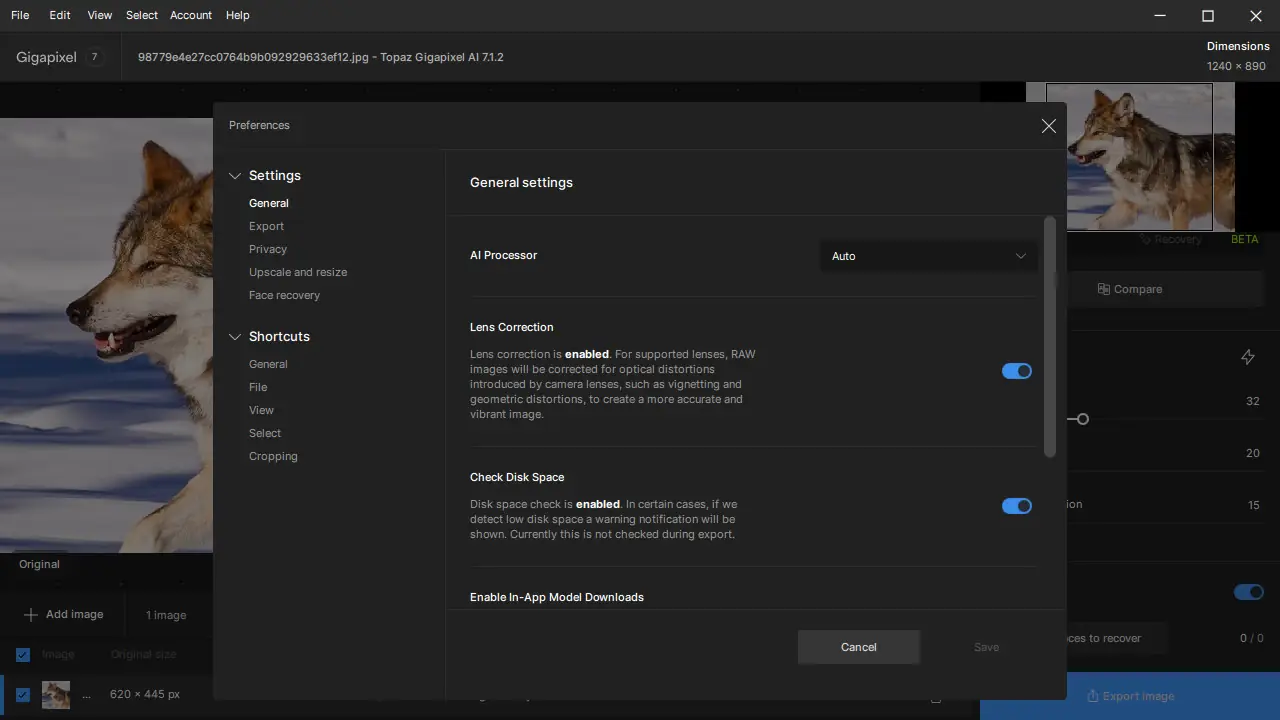Close the Preferences dialog with the X
The image size is (1280, 720).
click(x=1048, y=126)
